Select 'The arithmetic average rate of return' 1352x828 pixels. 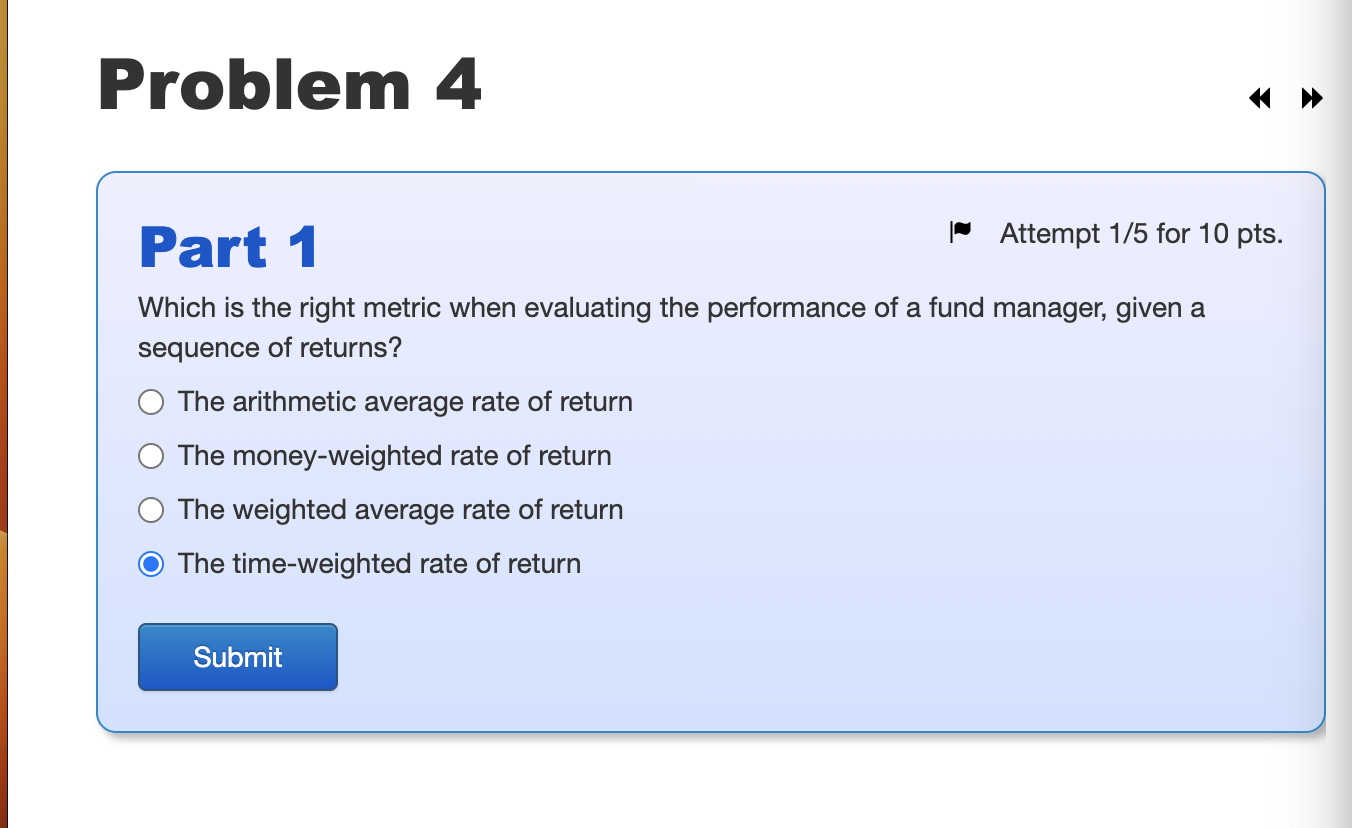coord(150,402)
